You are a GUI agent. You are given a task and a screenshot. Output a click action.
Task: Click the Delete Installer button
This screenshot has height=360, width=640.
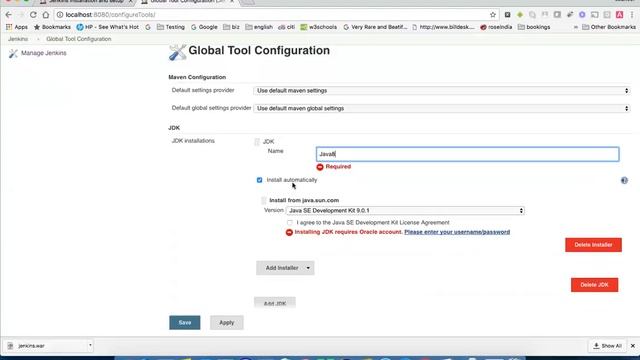coord(593,245)
